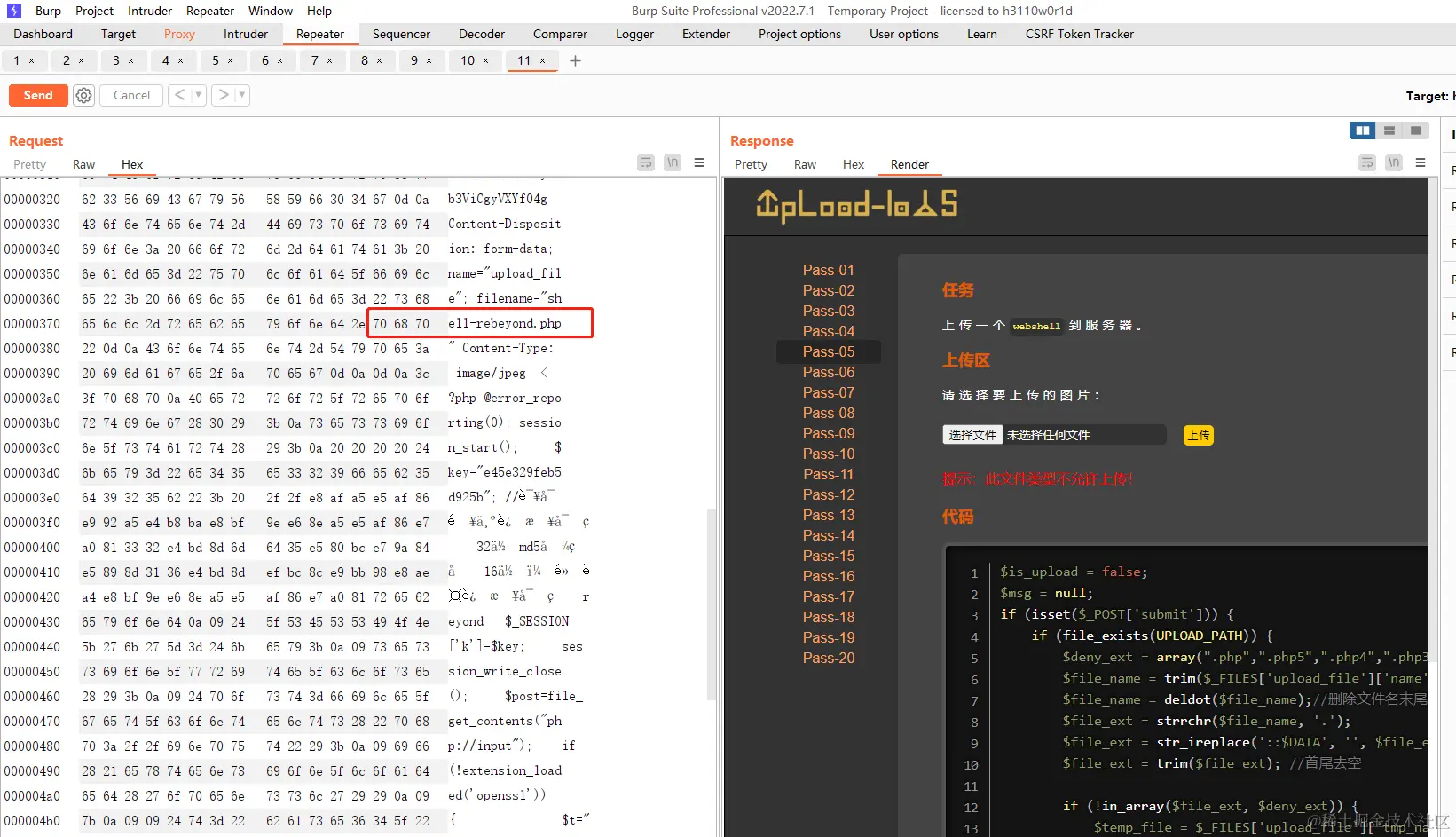Switch to side-by-side layout view
Image resolution: width=1456 pixels, height=837 pixels.
(x=1363, y=130)
